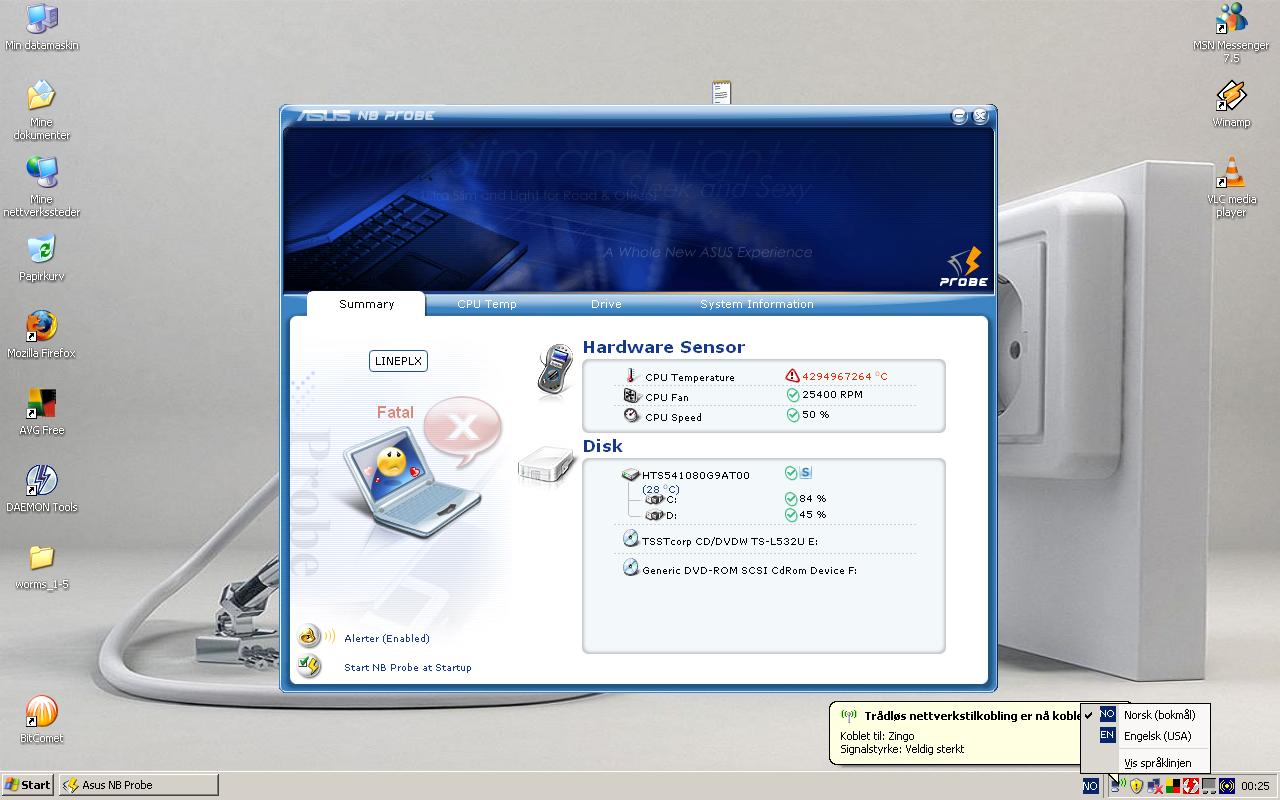
Task: Click the C: partition drive icon
Action: [655, 499]
